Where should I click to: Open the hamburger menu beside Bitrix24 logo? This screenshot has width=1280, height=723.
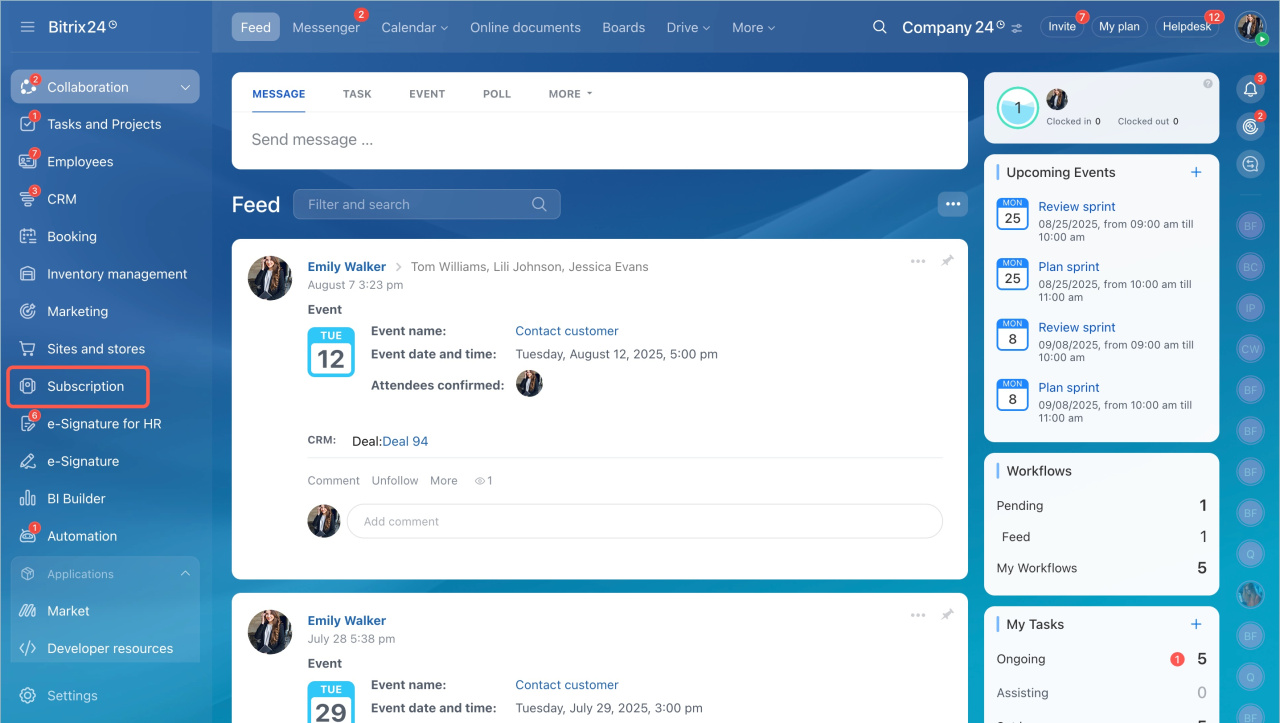(27, 26)
